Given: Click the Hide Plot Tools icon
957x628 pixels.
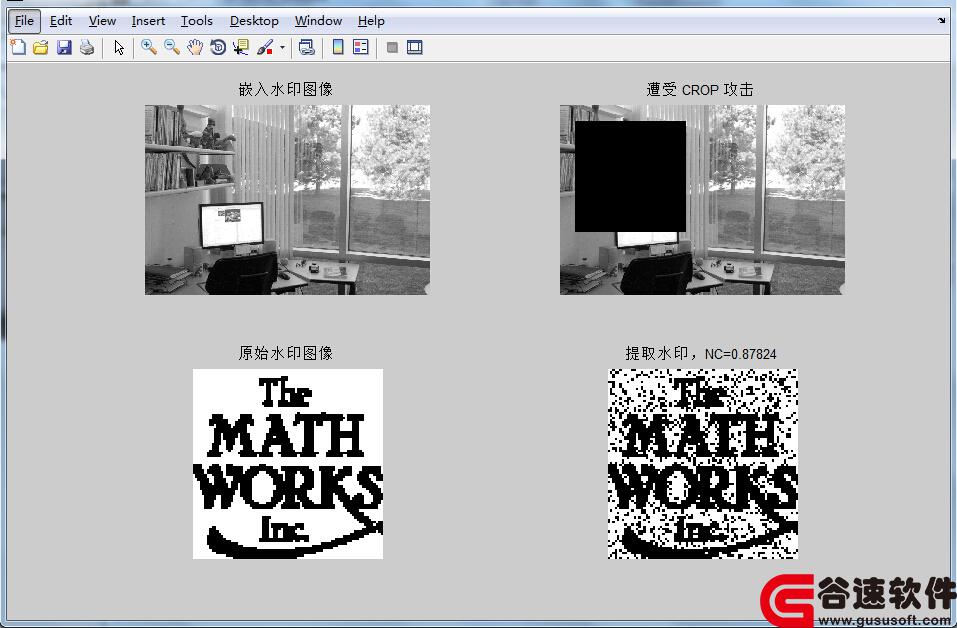Looking at the screenshot, I should 392,47.
